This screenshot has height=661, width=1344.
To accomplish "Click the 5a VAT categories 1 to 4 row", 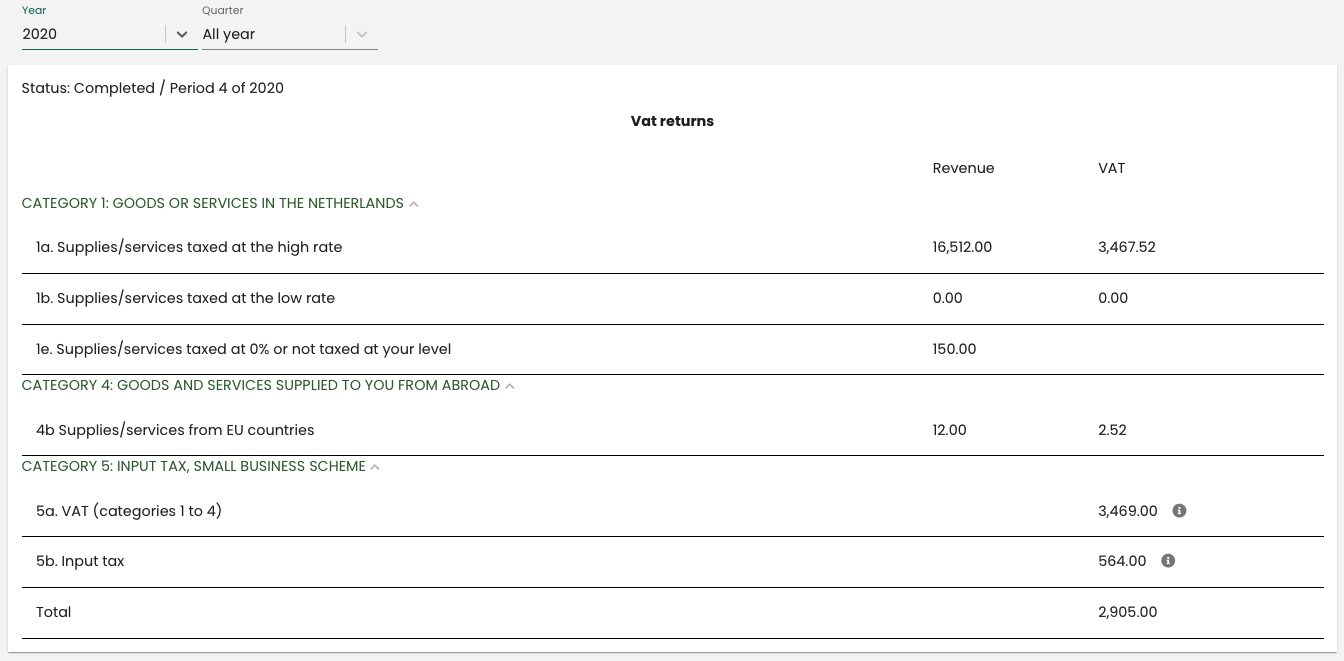I will click(129, 511).
